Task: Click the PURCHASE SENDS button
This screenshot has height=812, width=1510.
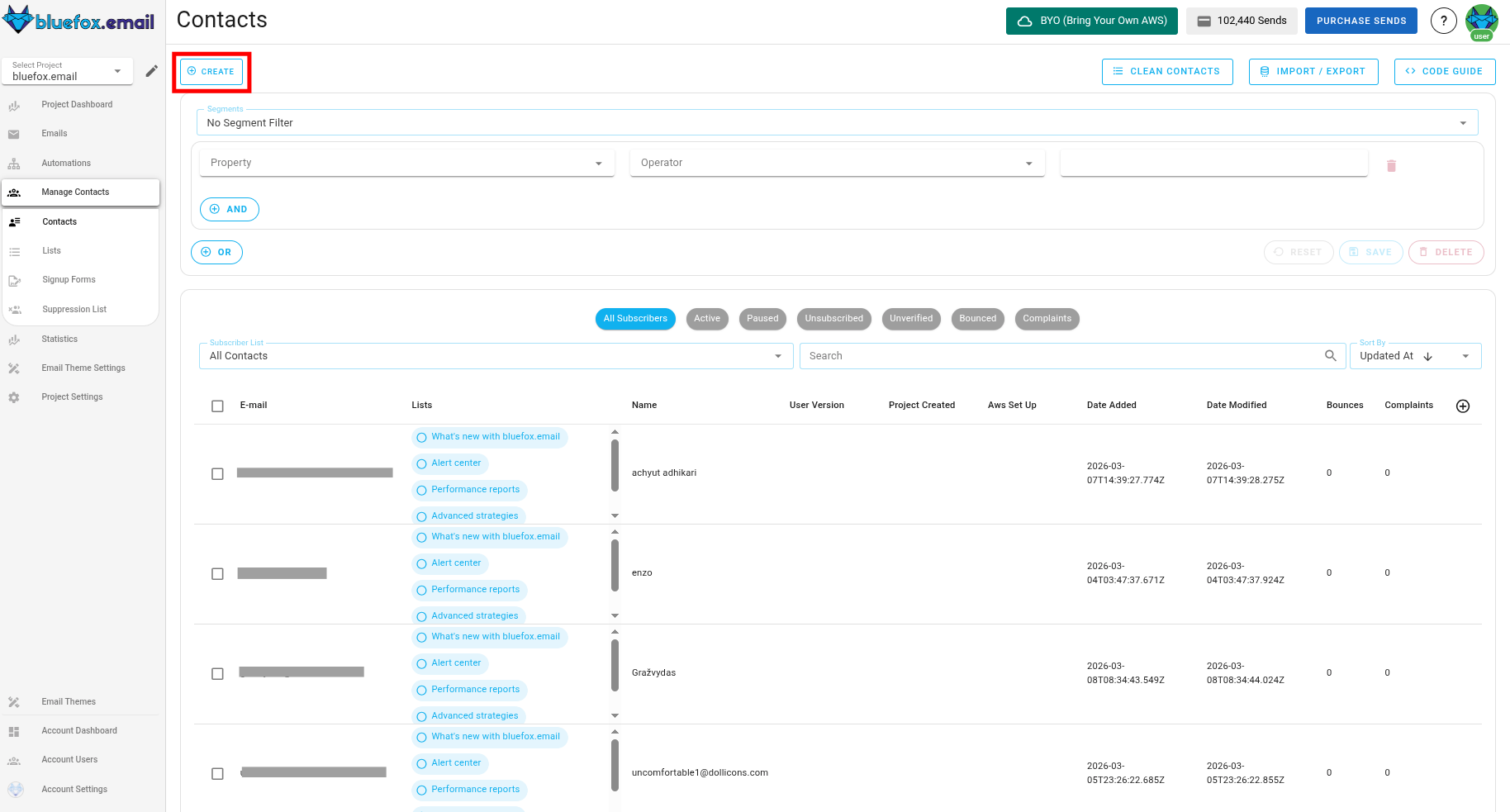Action: 1360,20
